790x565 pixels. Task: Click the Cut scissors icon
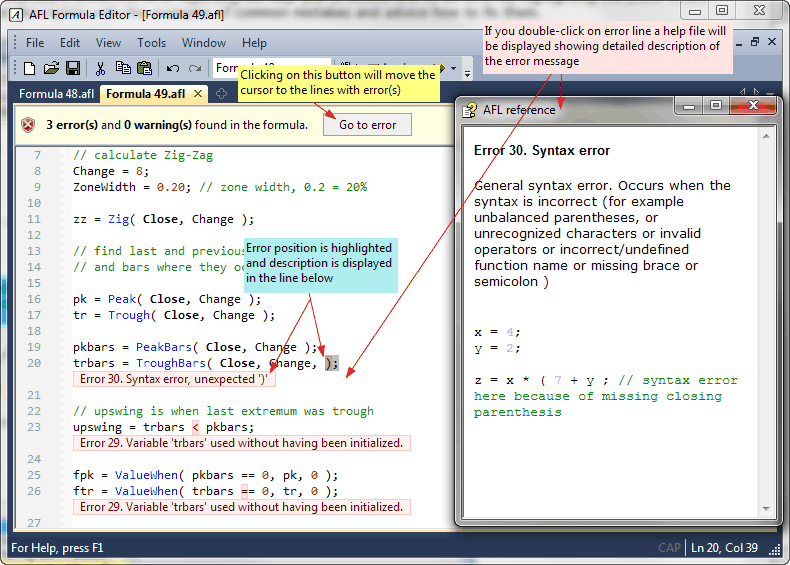pyautogui.click(x=100, y=68)
